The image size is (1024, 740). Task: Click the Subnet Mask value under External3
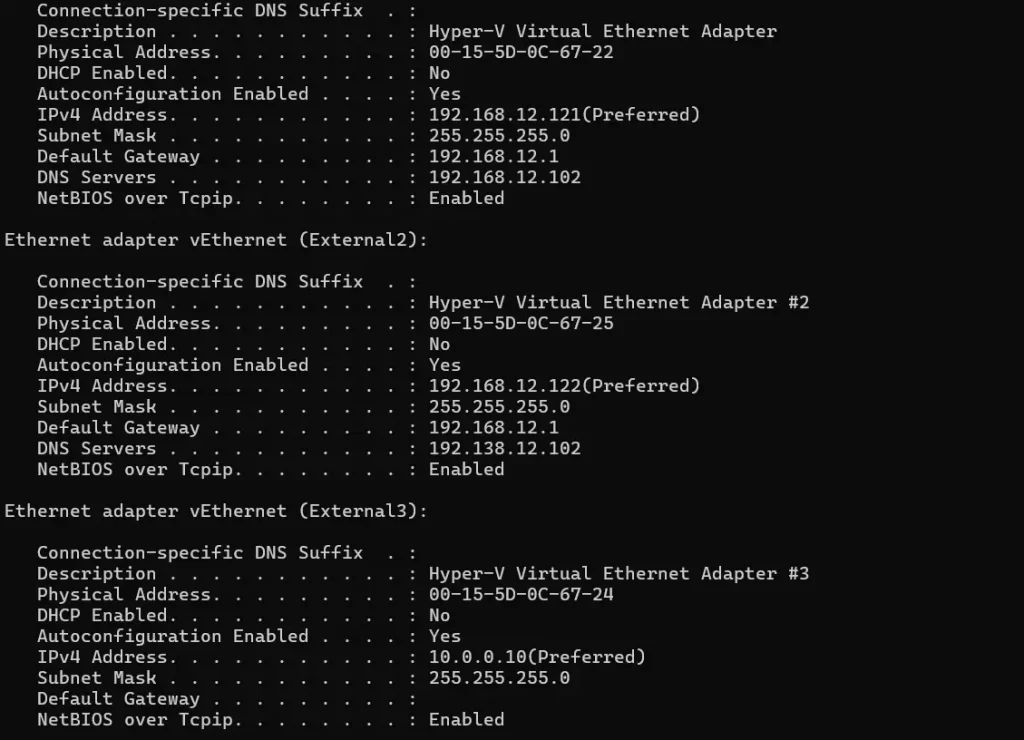(x=499, y=678)
